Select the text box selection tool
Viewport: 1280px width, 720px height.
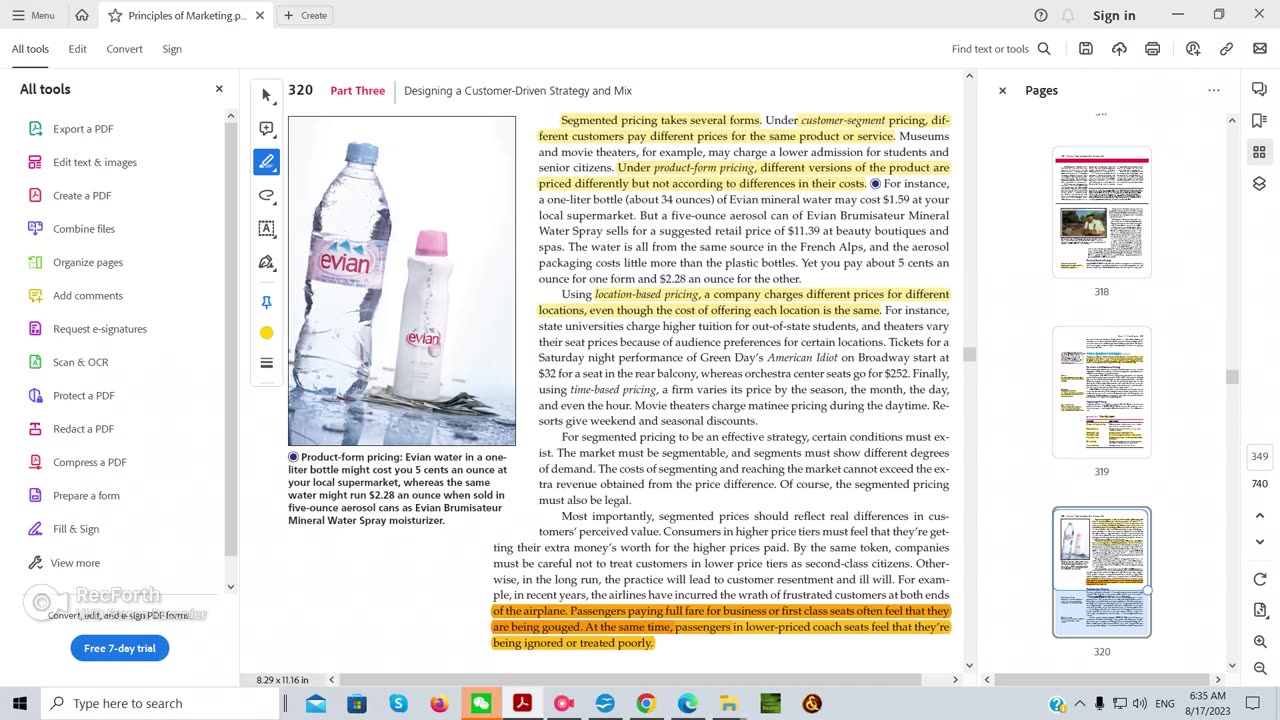[x=266, y=229]
